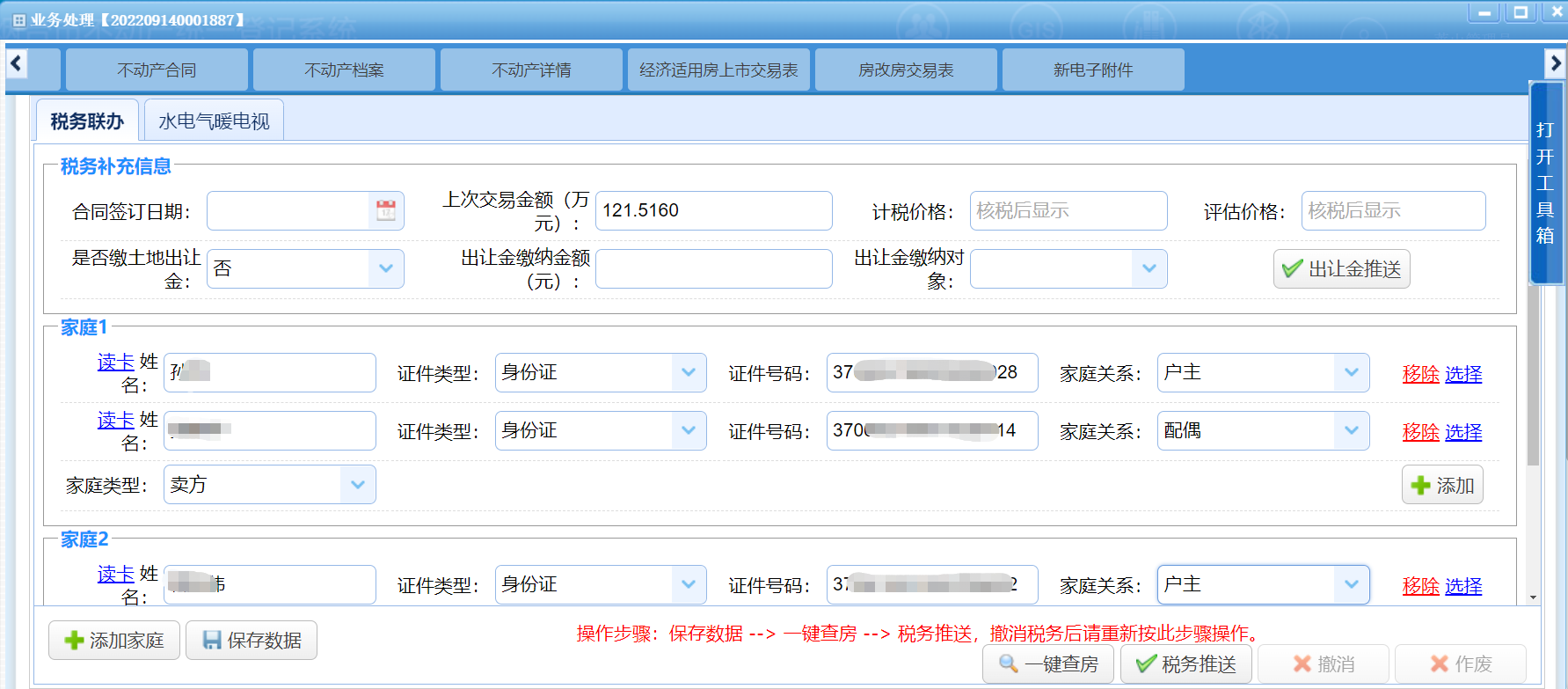Click the 税务推送 button

[x=1186, y=664]
